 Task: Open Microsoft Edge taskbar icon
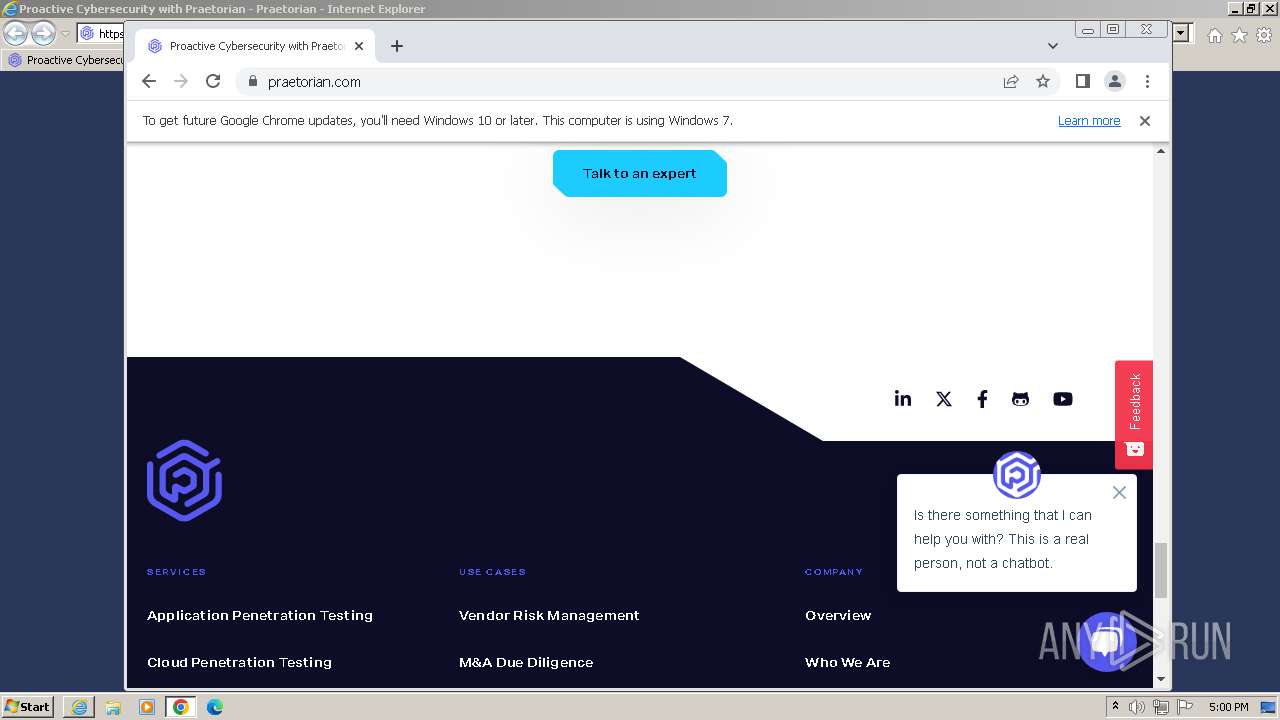tap(215, 707)
